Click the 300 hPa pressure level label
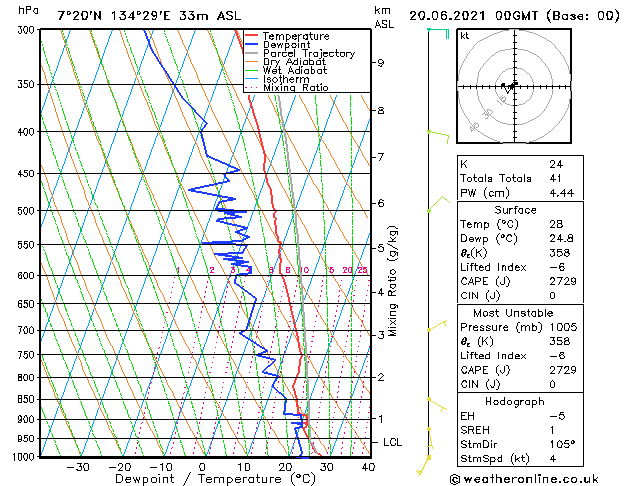The height and width of the screenshot is (486, 629). (x=26, y=30)
